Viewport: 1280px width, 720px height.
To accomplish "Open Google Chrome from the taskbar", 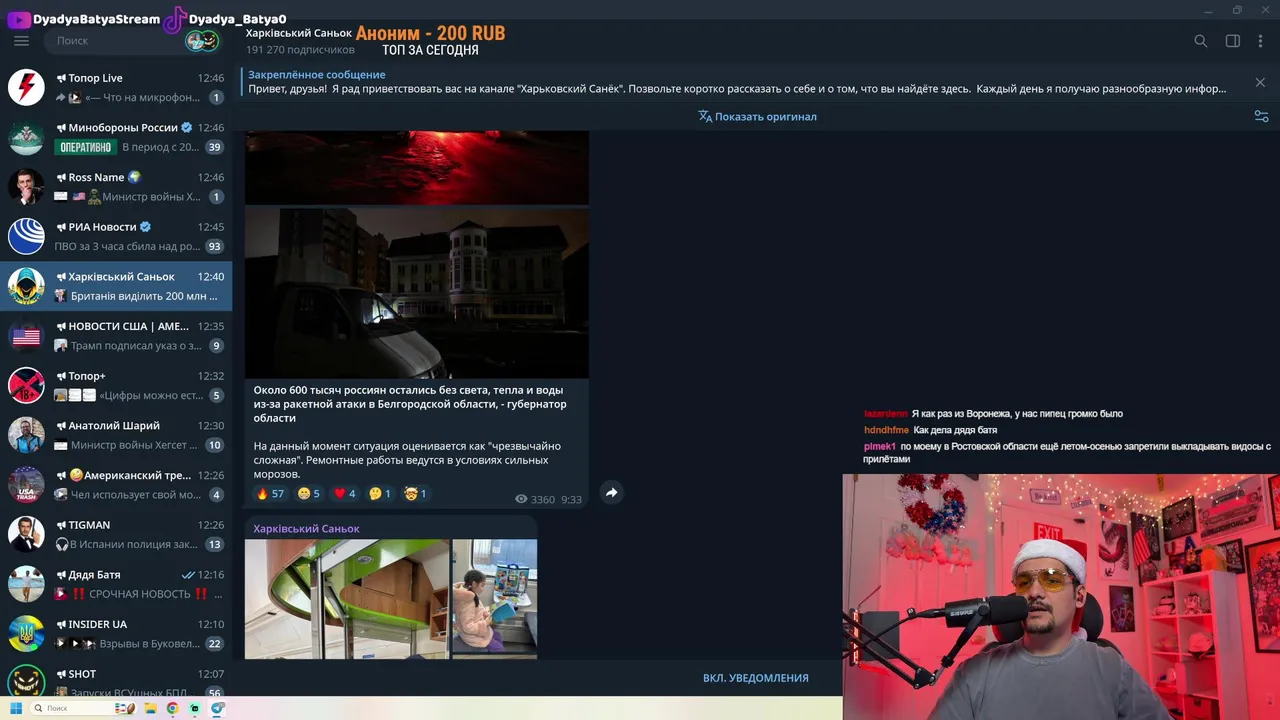I will tap(172, 708).
